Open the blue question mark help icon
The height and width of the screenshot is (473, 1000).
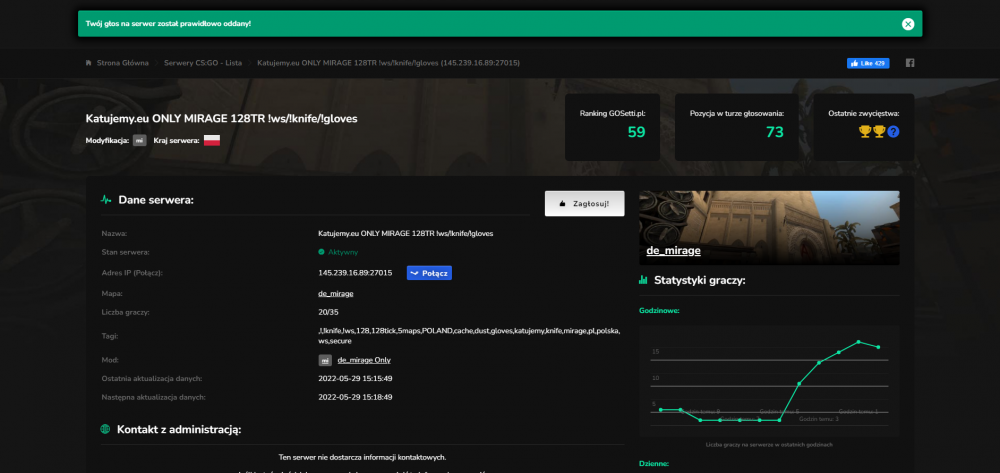(x=893, y=132)
